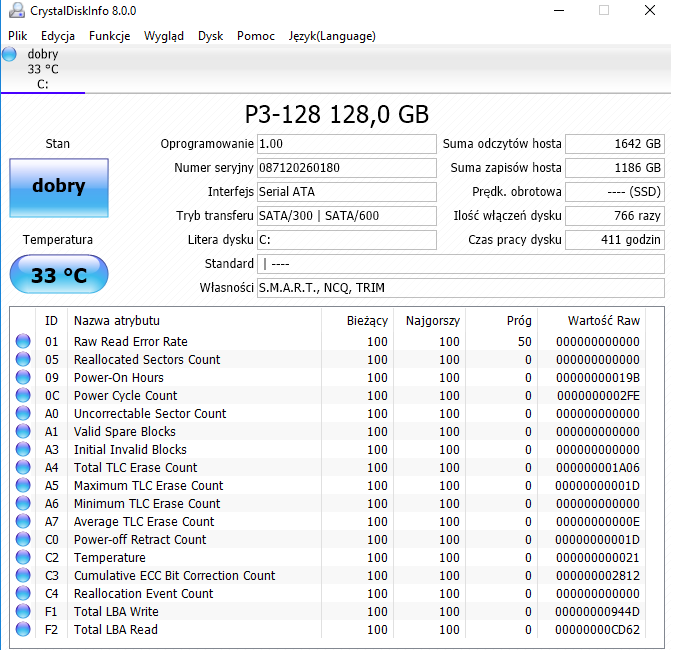Select the C: disk tab at top
The image size is (674, 650).
[43, 69]
